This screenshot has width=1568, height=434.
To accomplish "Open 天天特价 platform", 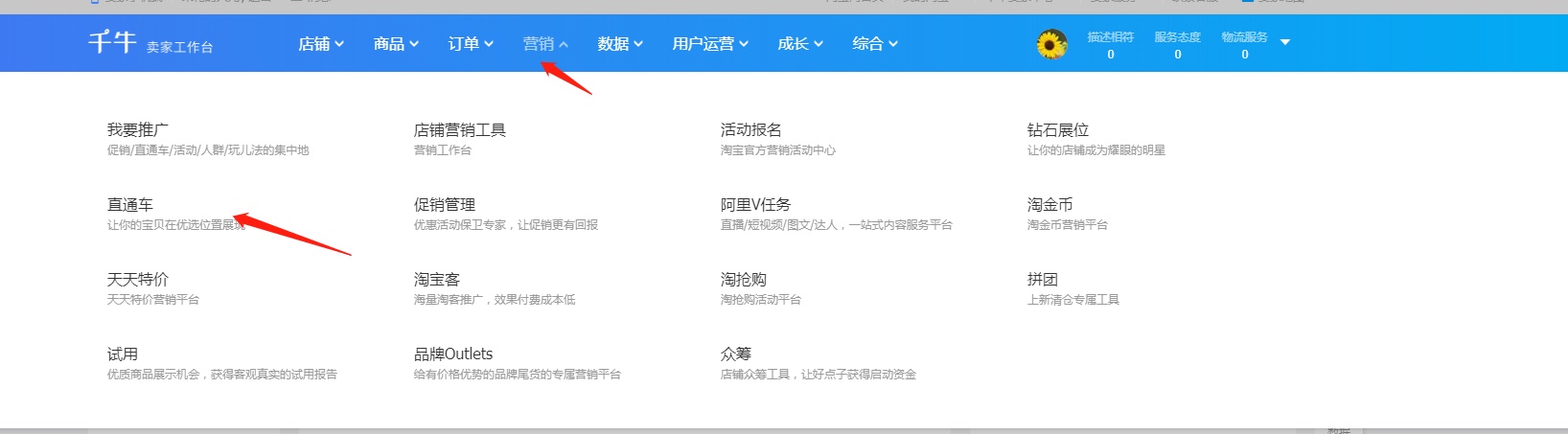I will pyautogui.click(x=138, y=279).
